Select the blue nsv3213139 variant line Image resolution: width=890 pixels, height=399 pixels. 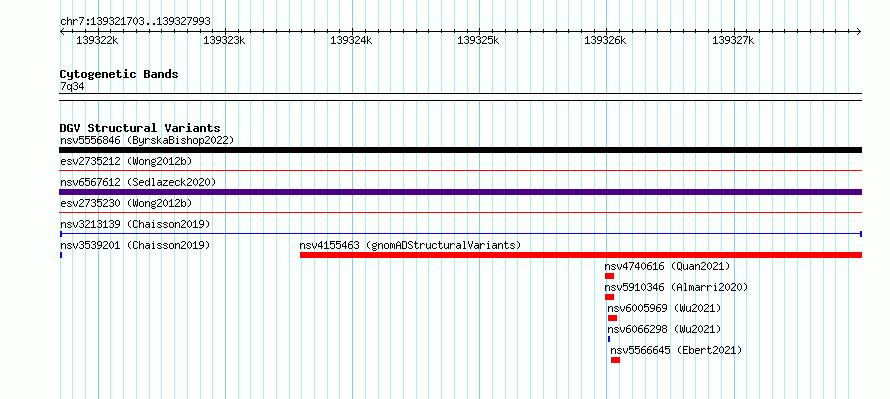pos(460,234)
